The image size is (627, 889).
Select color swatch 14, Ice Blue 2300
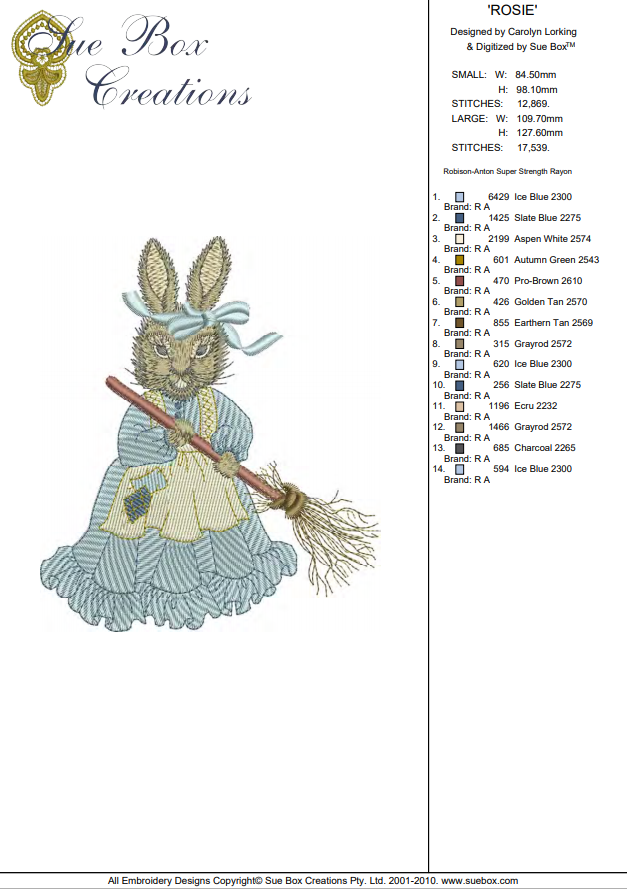pos(460,469)
